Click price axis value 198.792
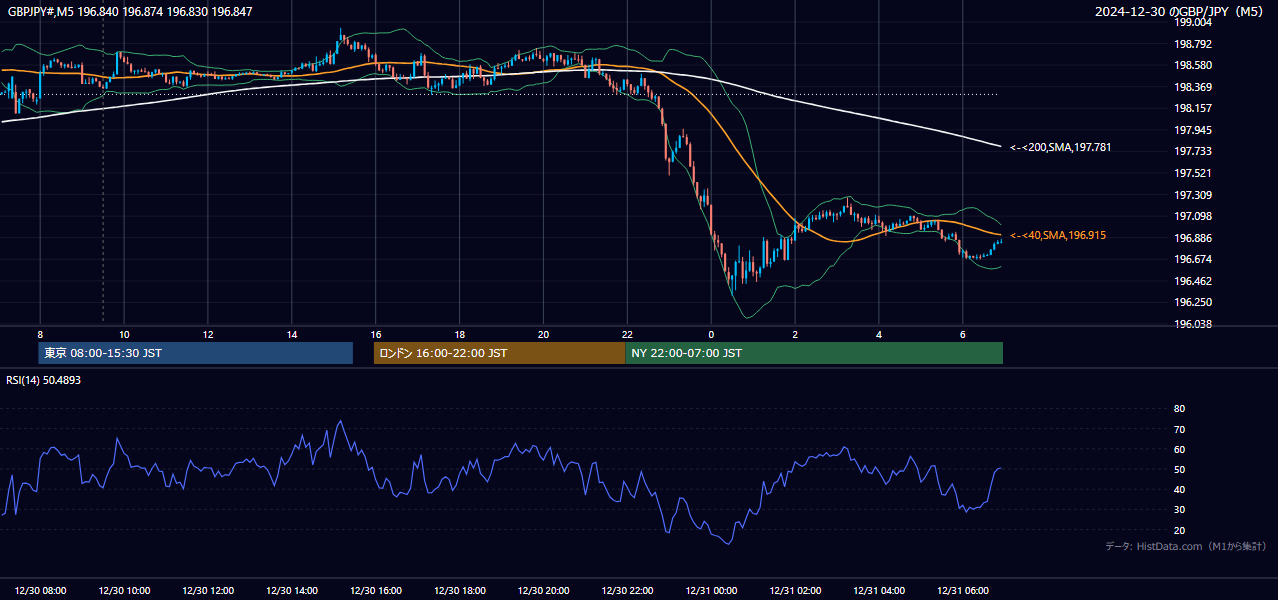The image size is (1278, 600). (x=1192, y=44)
